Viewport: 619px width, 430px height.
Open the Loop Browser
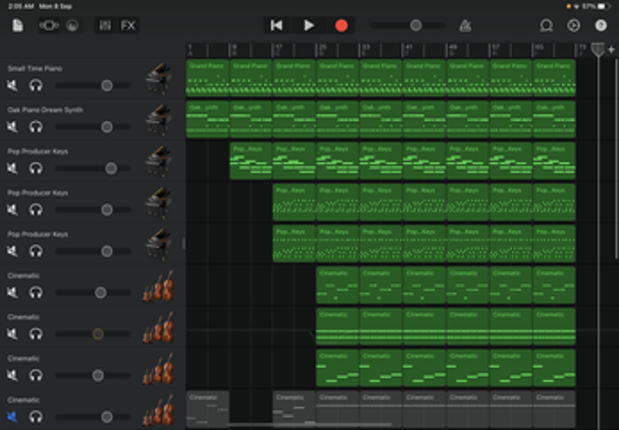(x=546, y=25)
